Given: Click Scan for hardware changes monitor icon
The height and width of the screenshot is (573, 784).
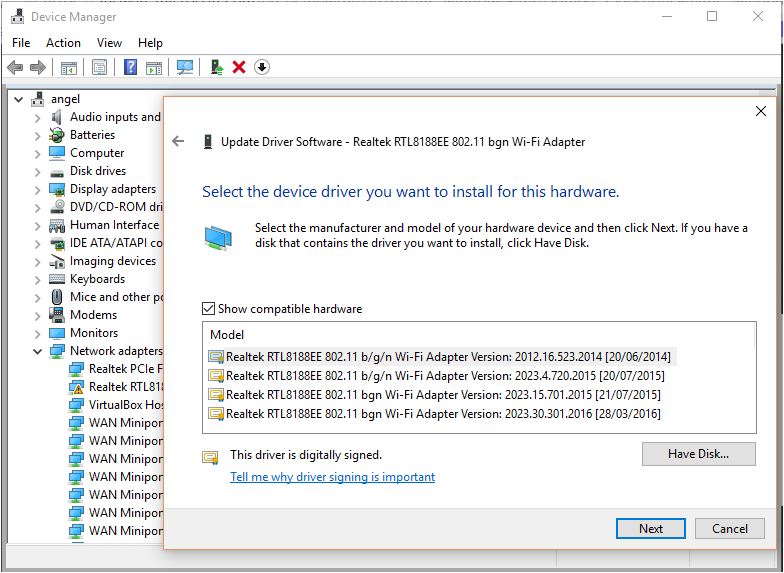Looking at the screenshot, I should coord(185,67).
